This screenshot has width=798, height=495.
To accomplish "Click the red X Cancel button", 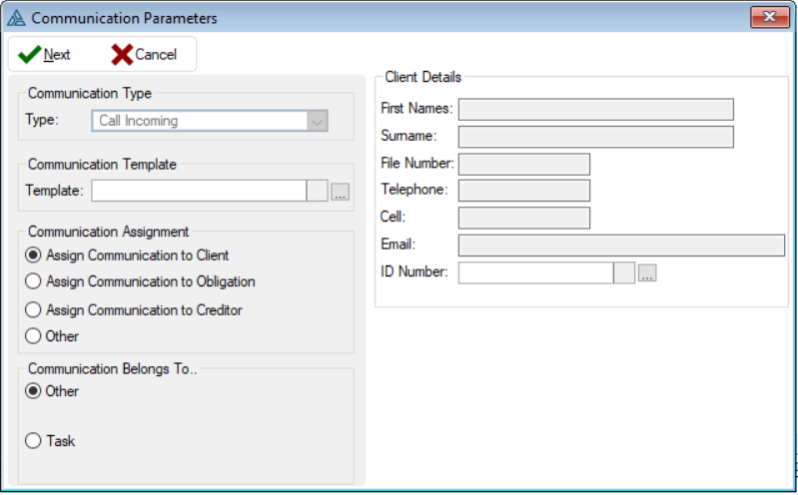I will point(144,54).
